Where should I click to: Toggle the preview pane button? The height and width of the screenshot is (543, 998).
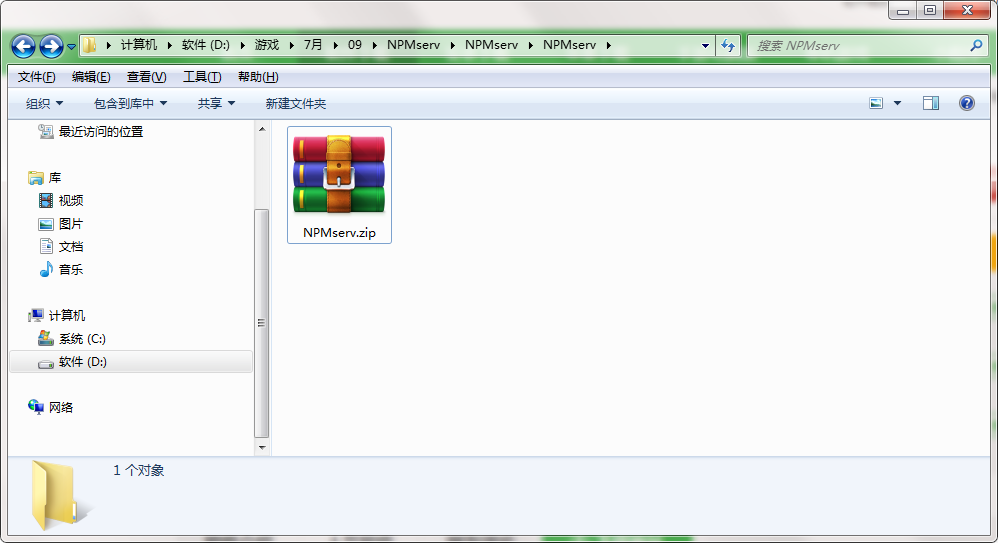(x=931, y=103)
